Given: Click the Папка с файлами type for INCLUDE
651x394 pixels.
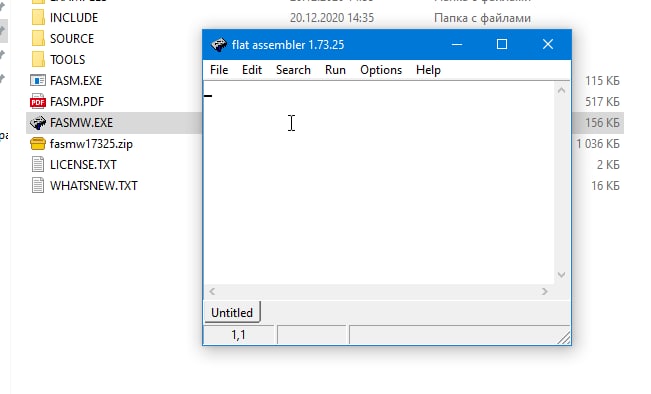Looking at the screenshot, I should (482, 18).
